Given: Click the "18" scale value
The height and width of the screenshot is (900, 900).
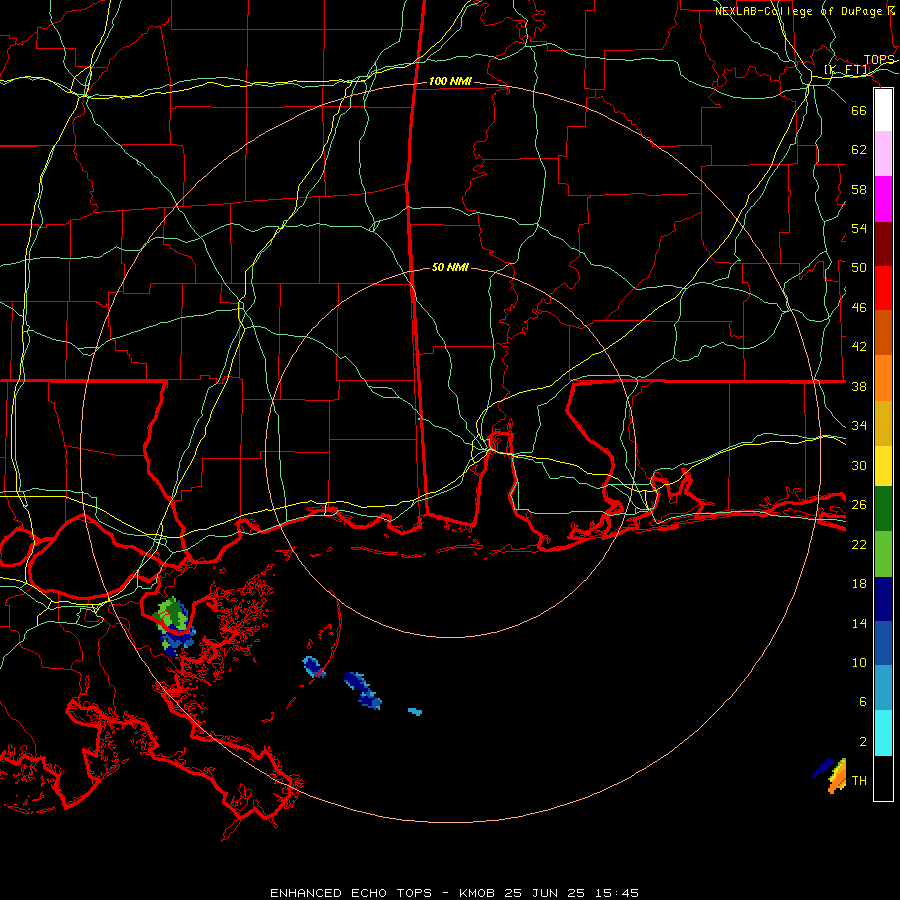Looking at the screenshot, I should (859, 584).
